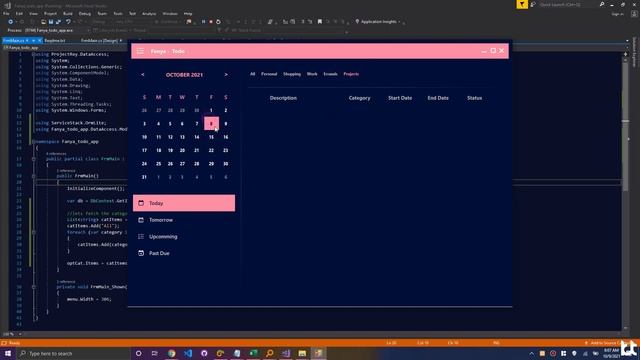This screenshot has width=640, height=360.
Task: Select October 31 on the calendar
Action: click(144, 177)
